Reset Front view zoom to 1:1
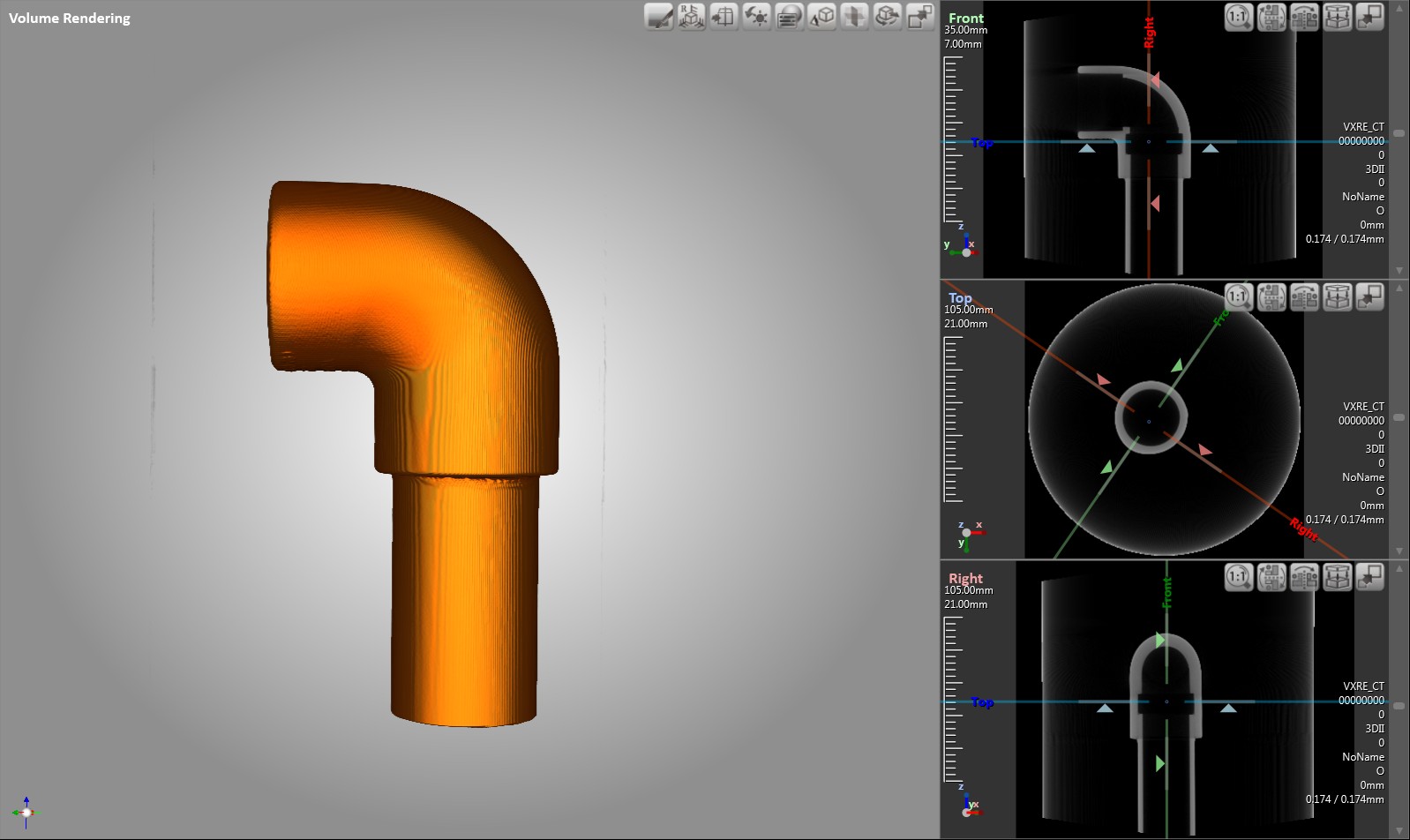 tap(1239, 17)
